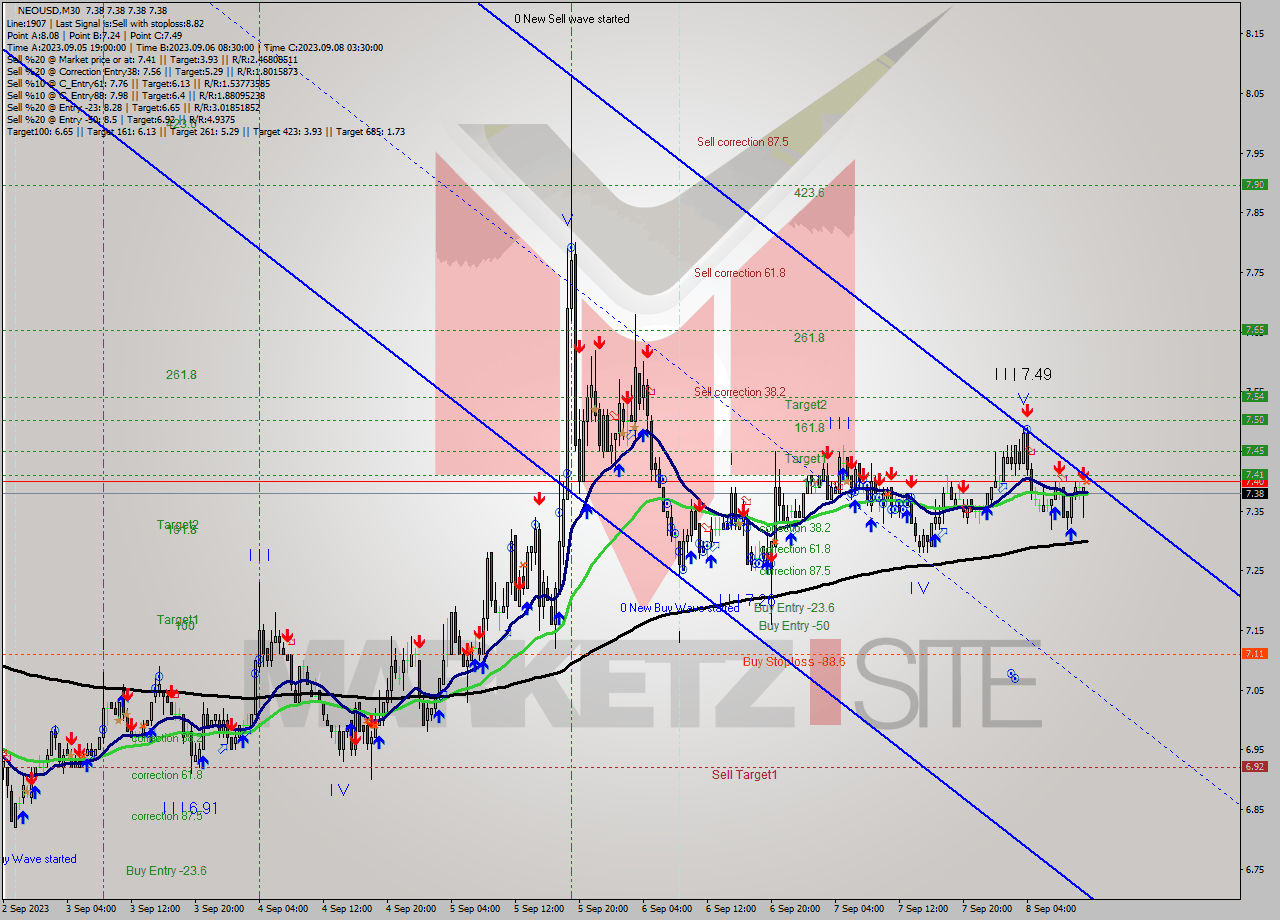Click the green 7.45 price tag
Viewport: 1280px width, 920px height.
pos(1255,450)
